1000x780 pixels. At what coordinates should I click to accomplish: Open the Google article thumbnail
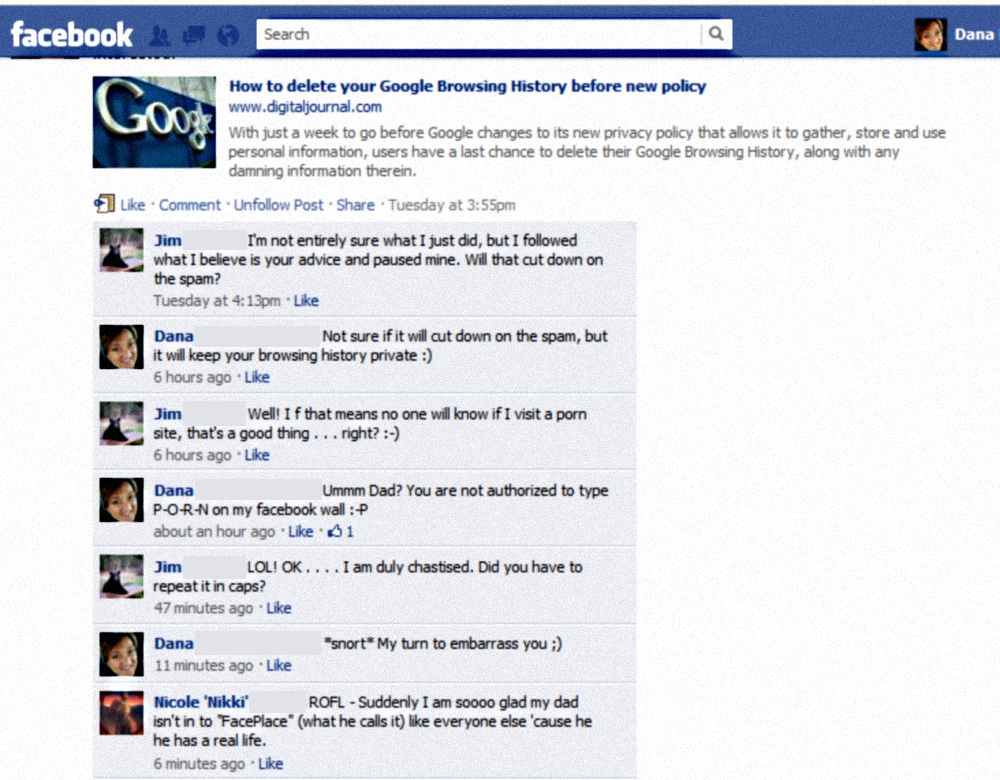coord(154,122)
